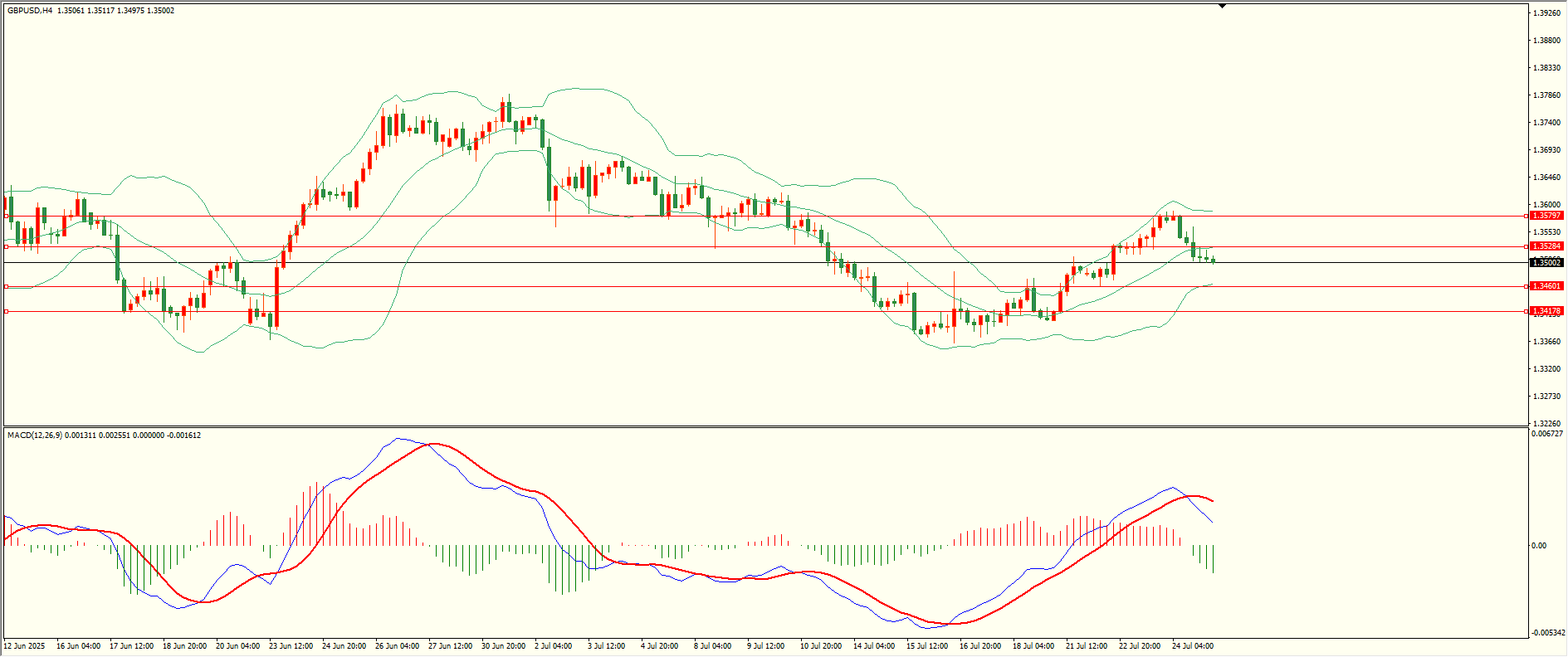Click the red 1.34601 price label
The image size is (1568, 657).
coord(1546,286)
